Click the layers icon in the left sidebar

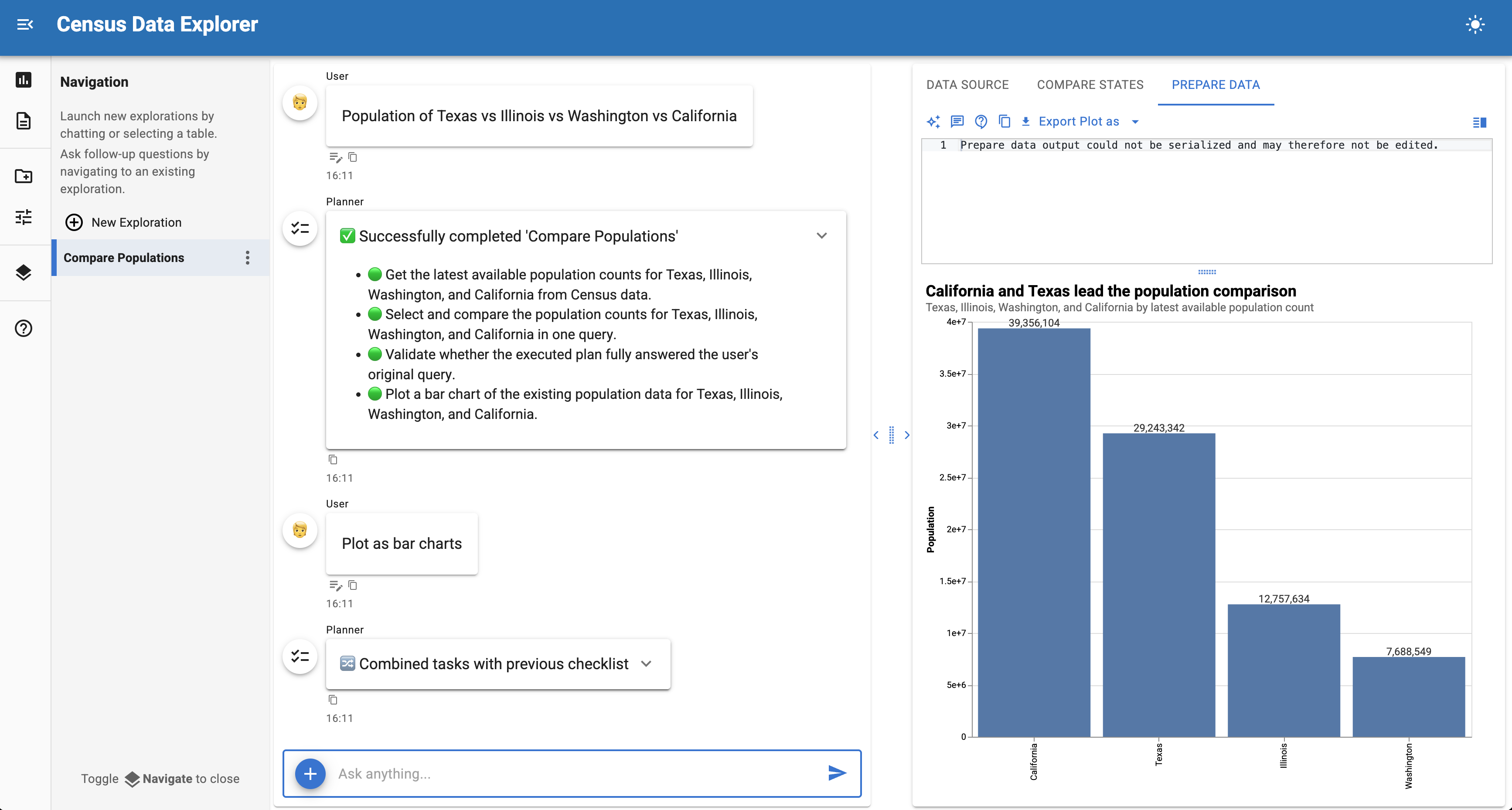click(24, 272)
